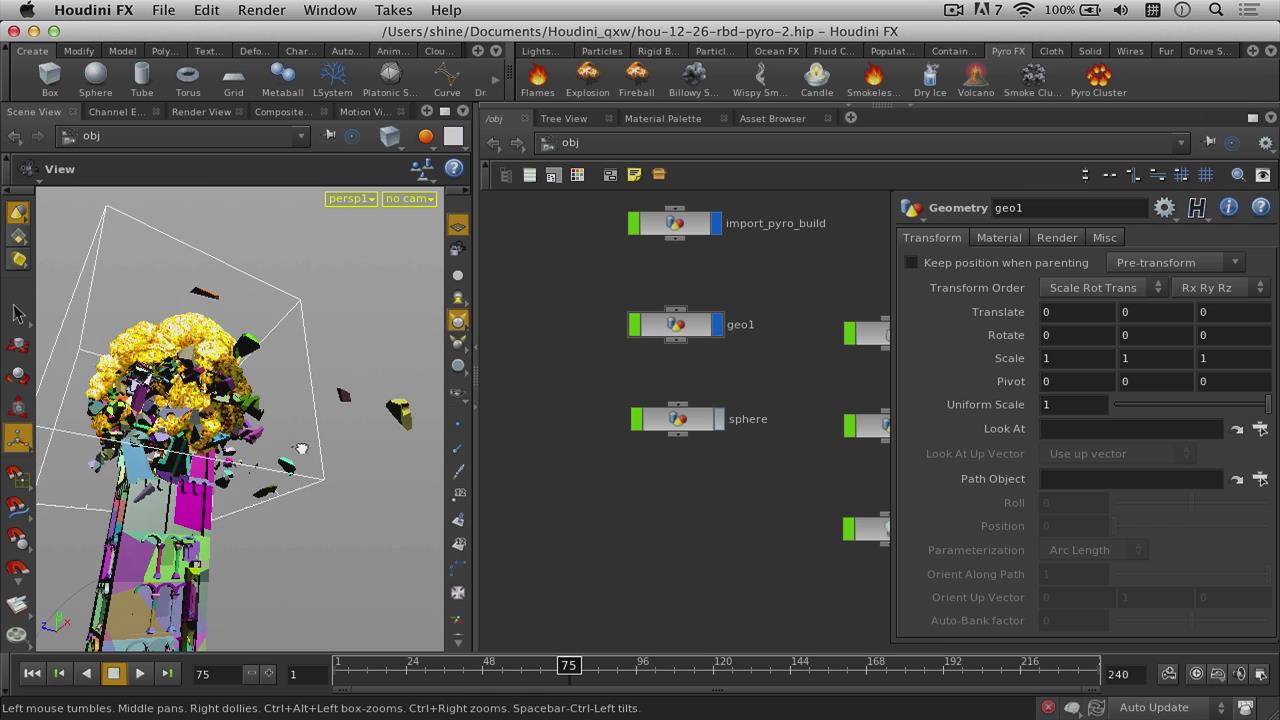Click the network editor sticky note icon
Image resolution: width=1280 pixels, height=720 pixels.
[634, 175]
